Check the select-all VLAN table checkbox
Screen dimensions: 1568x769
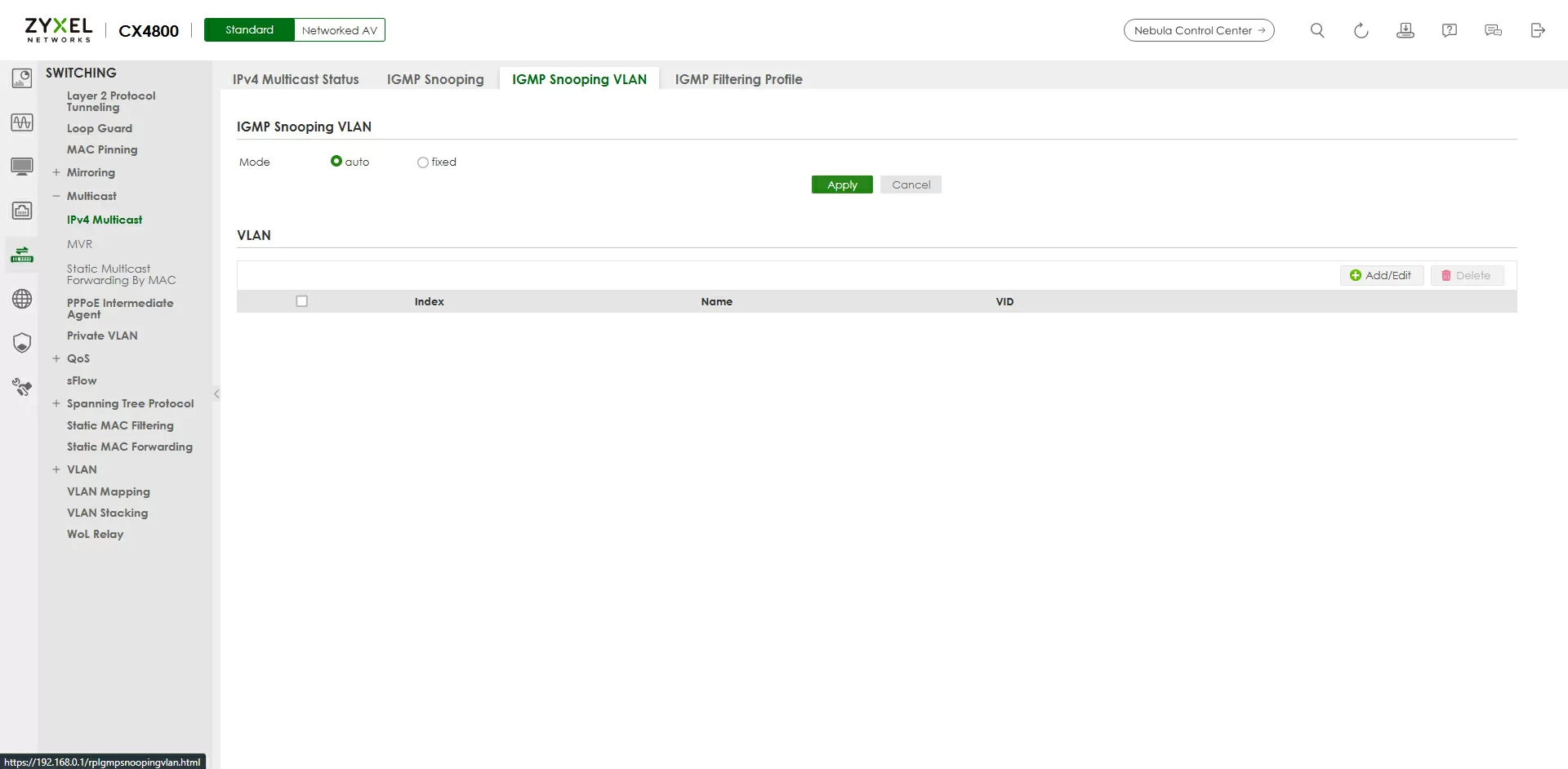pyautogui.click(x=302, y=301)
